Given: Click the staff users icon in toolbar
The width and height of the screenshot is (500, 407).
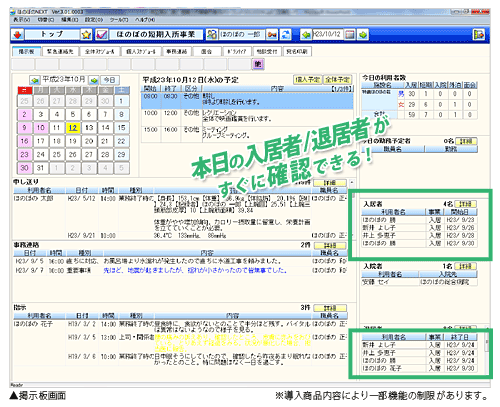Looking at the screenshot, I should (211, 34).
